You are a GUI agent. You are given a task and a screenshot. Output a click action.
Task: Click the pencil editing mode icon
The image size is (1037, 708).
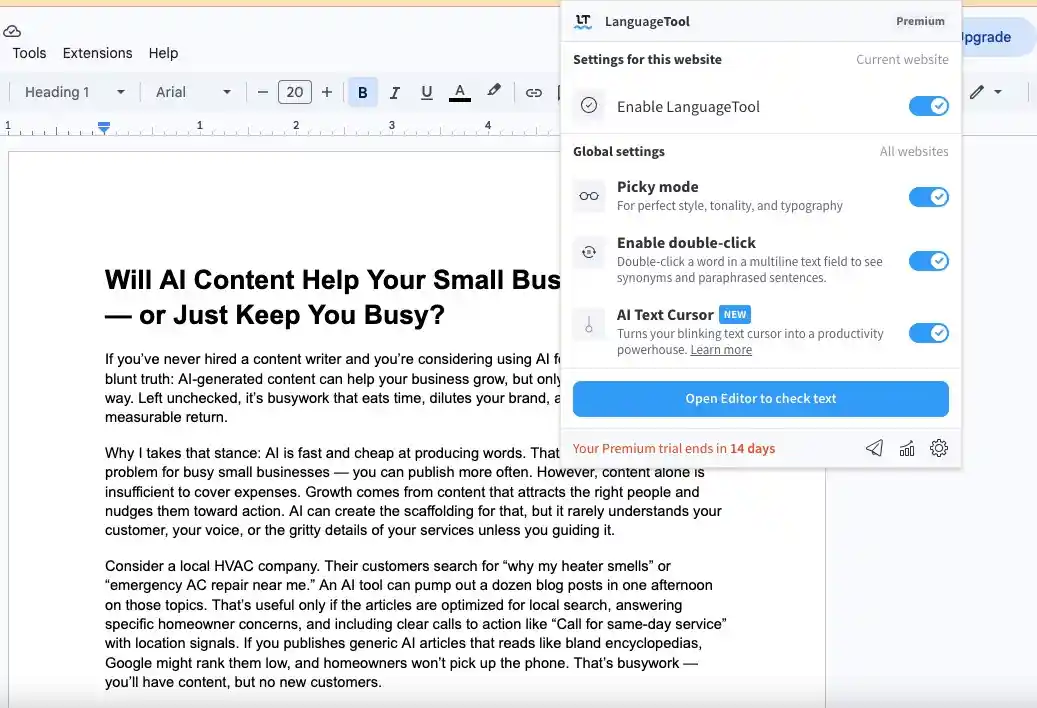click(x=977, y=92)
